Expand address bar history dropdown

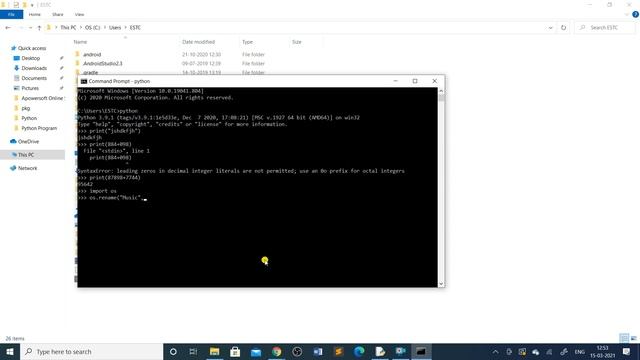[x=550, y=28]
